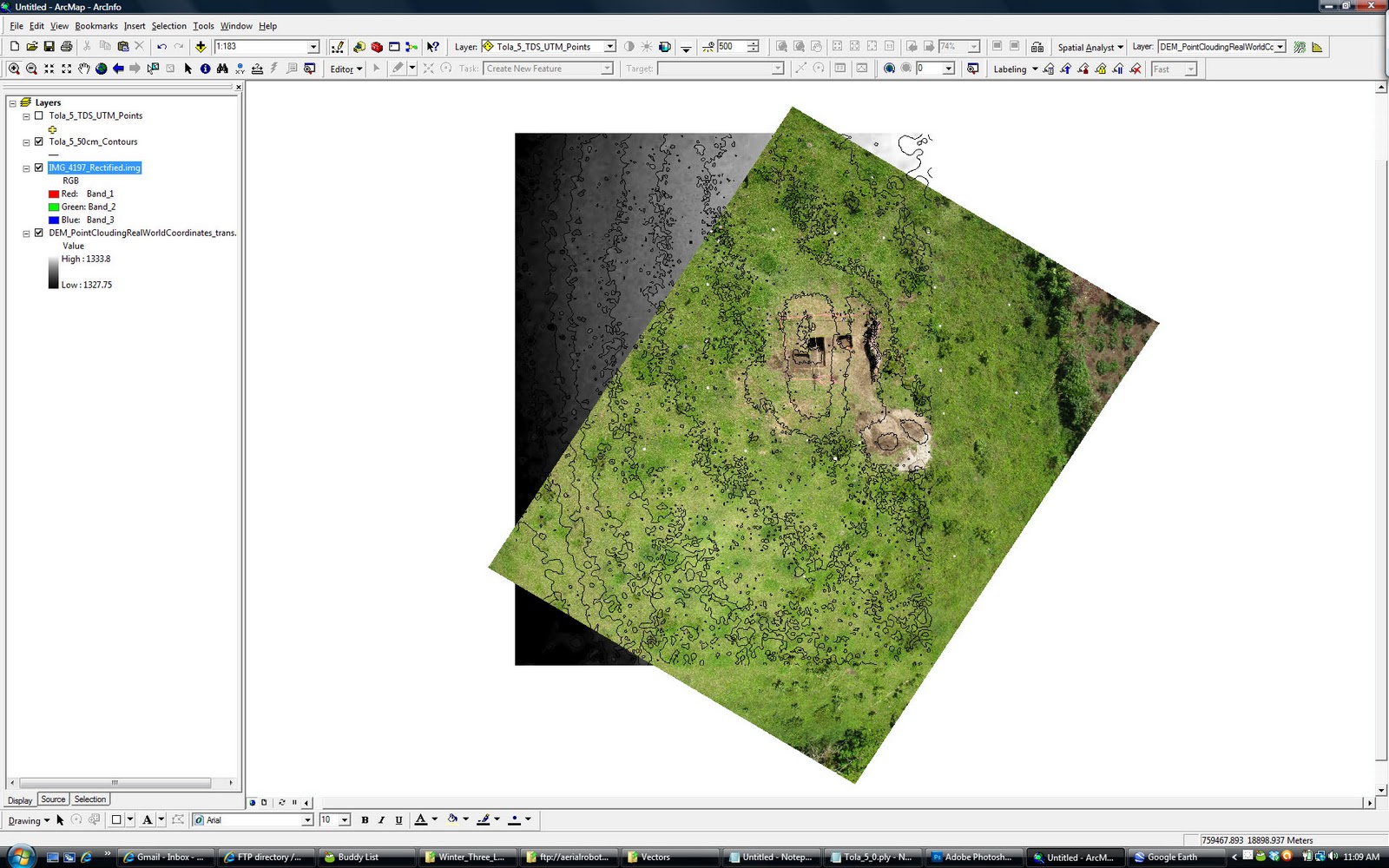1389x868 pixels.
Task: Activate the Go To XY tool
Action: (x=240, y=69)
